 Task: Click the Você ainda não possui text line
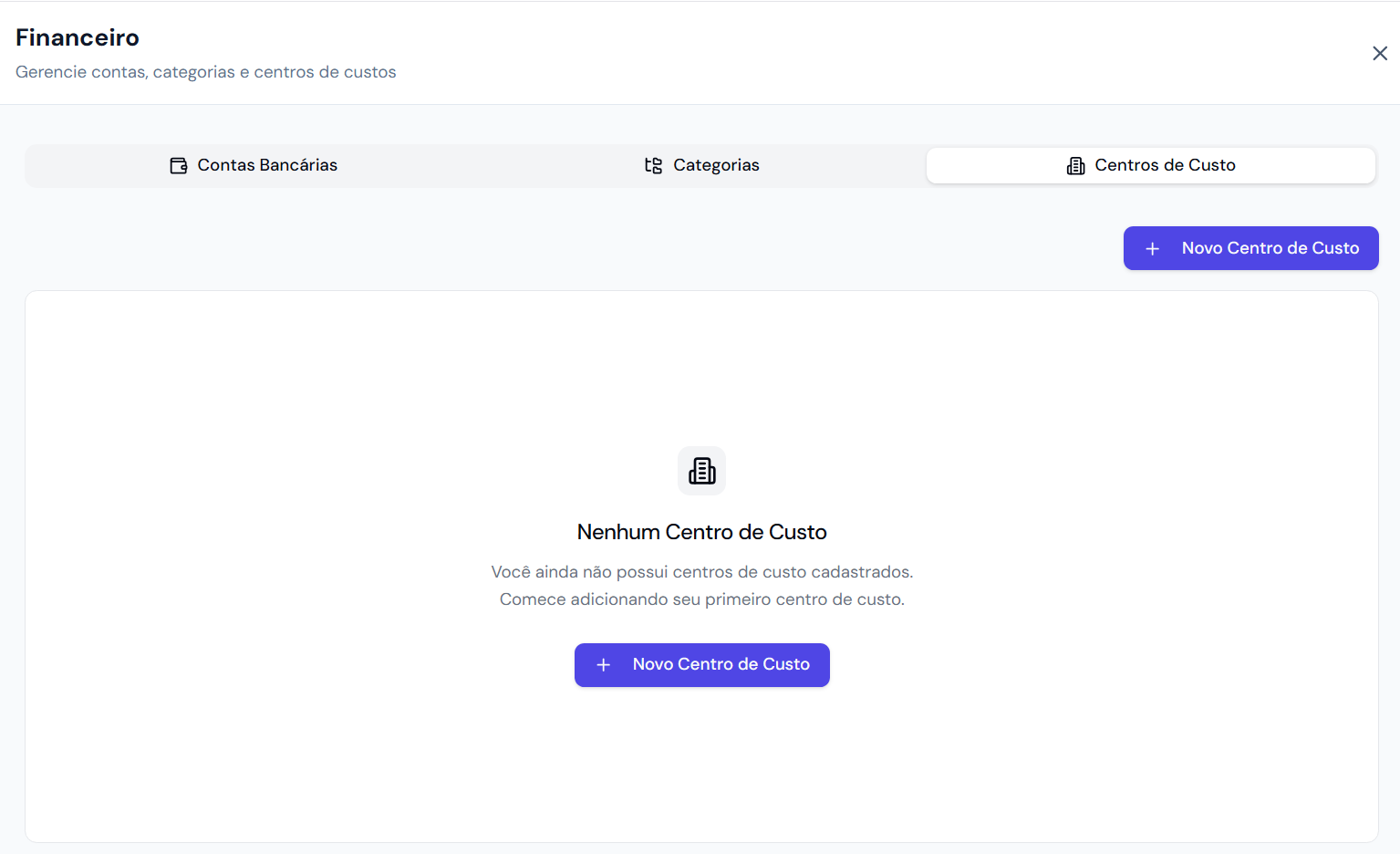tap(702, 572)
